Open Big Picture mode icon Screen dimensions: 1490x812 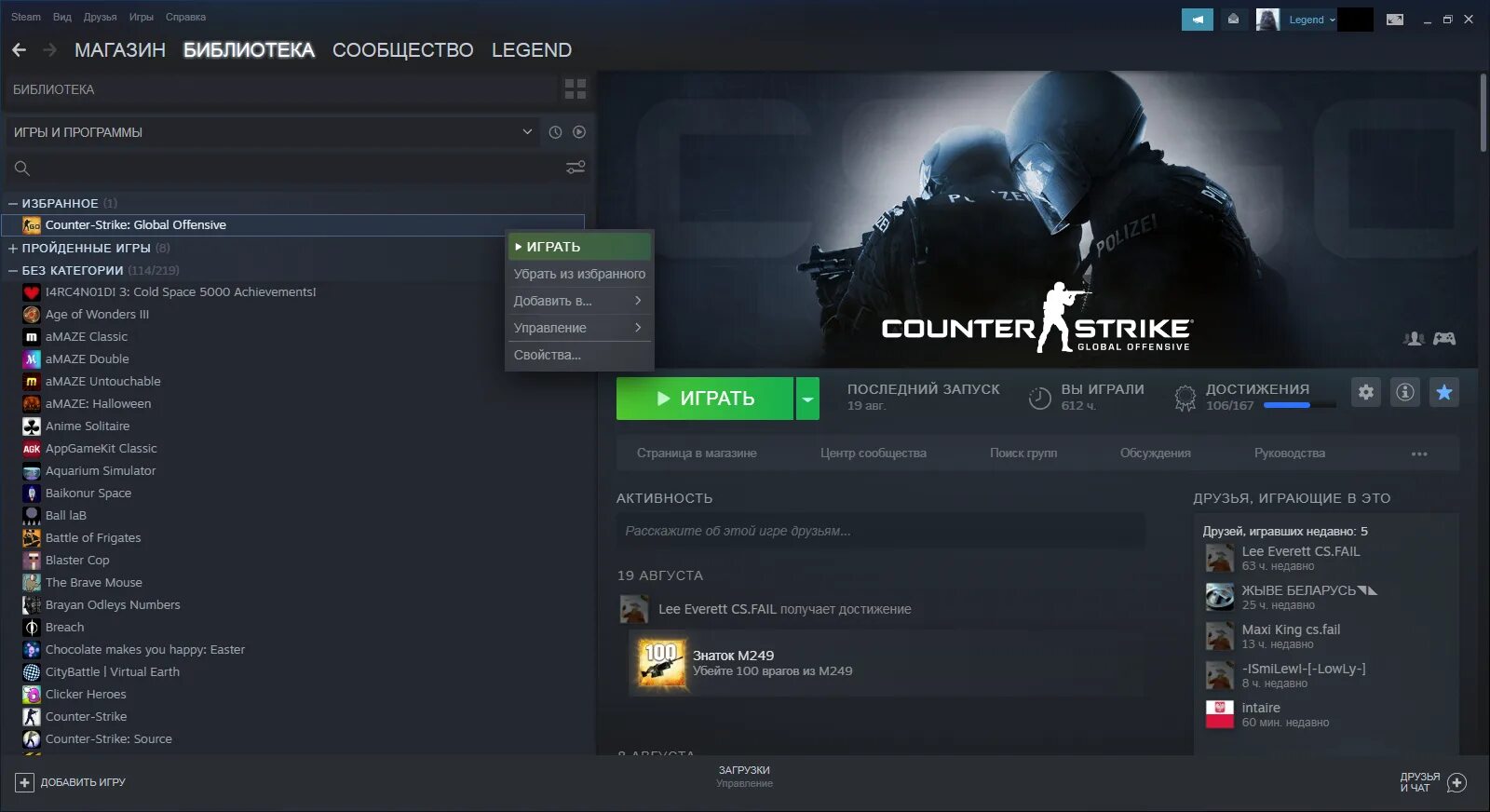tap(1394, 20)
